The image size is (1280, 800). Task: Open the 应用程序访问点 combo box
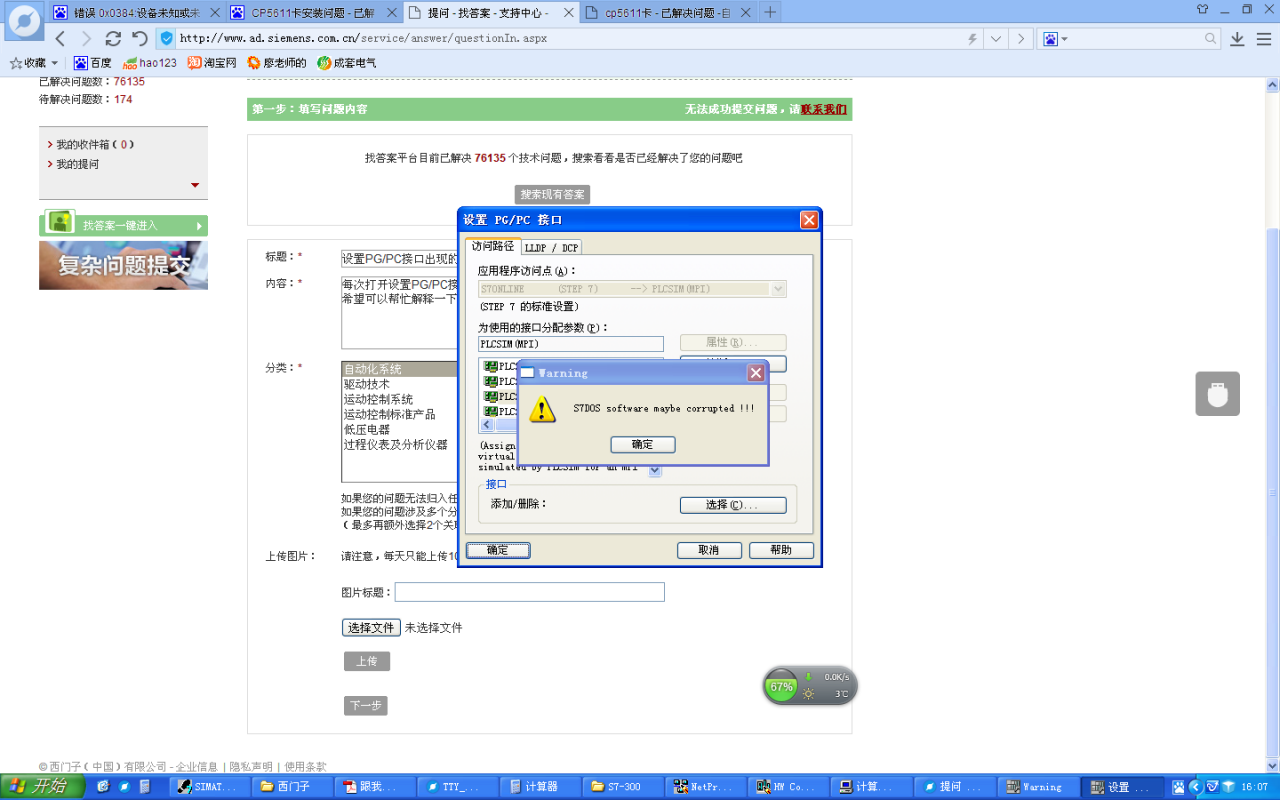tap(632, 289)
